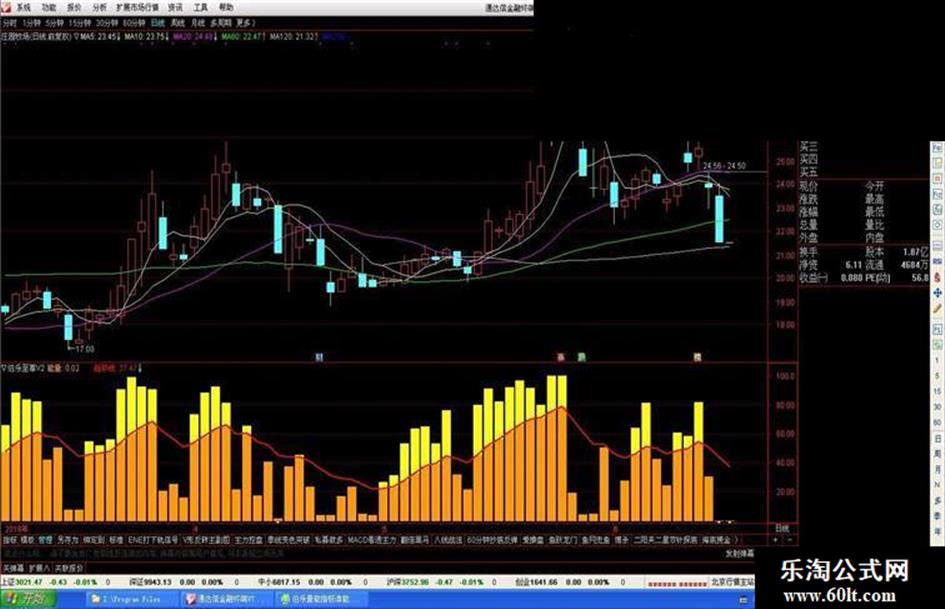Click the 24.56-24.50 price label on chart
The width and height of the screenshot is (945, 609).
[724, 165]
